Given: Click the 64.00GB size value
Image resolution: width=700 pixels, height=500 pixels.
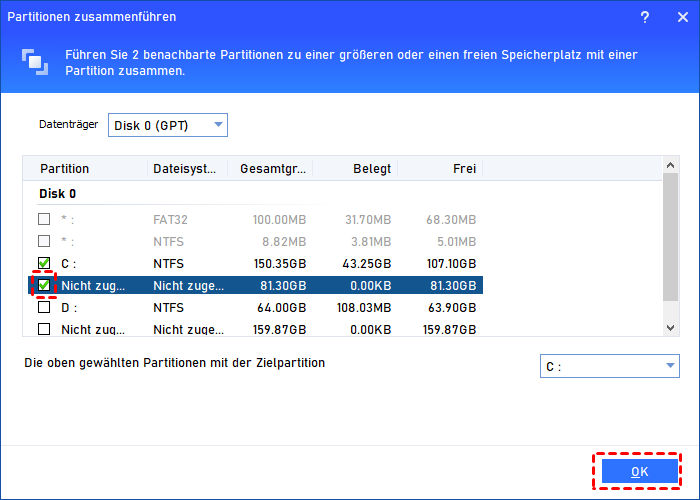Looking at the screenshot, I should coord(282,308).
